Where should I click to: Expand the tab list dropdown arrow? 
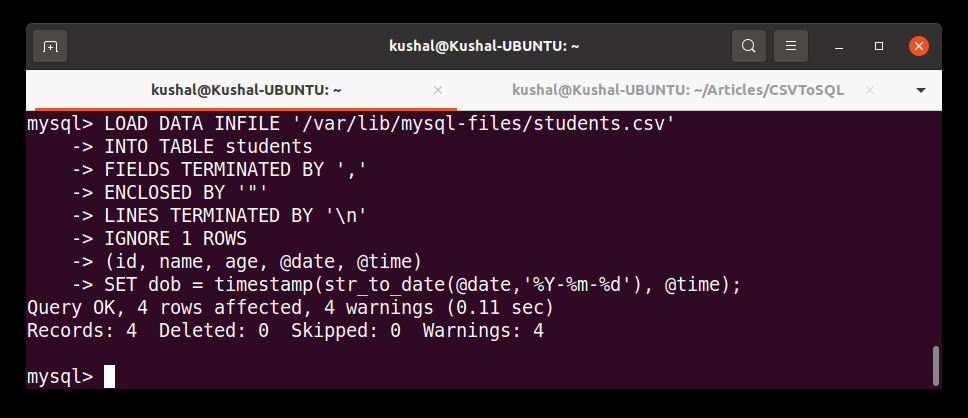pyautogui.click(x=921, y=90)
